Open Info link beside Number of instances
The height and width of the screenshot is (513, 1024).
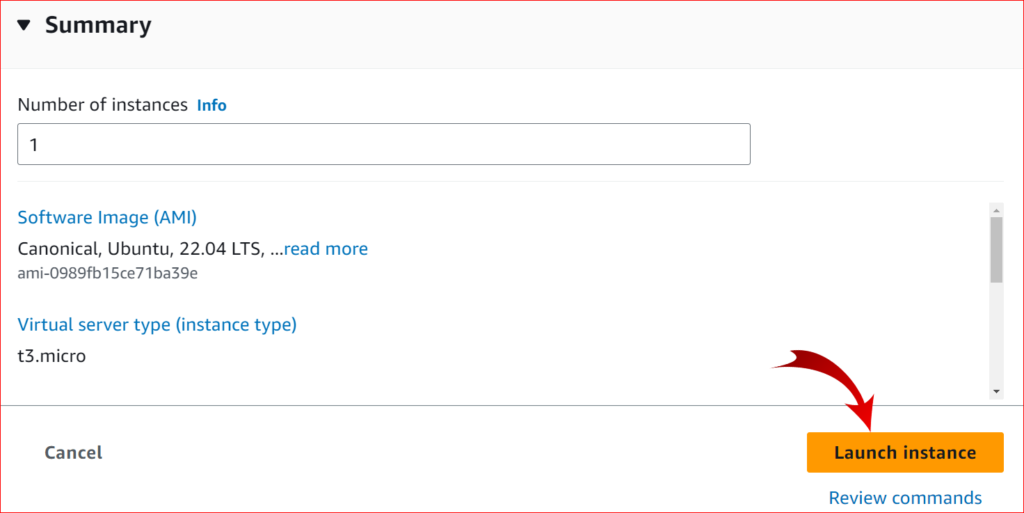point(212,105)
